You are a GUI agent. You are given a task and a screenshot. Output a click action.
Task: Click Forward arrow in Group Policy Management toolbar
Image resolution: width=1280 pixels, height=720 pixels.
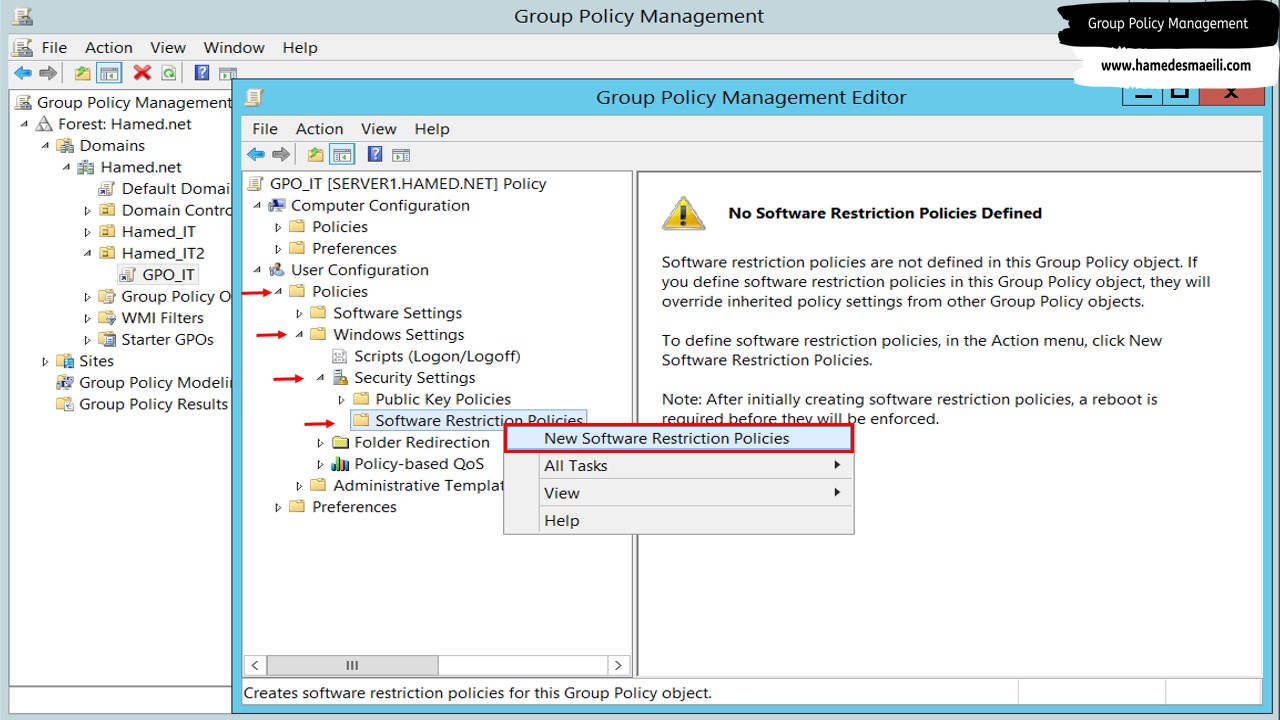coord(48,73)
